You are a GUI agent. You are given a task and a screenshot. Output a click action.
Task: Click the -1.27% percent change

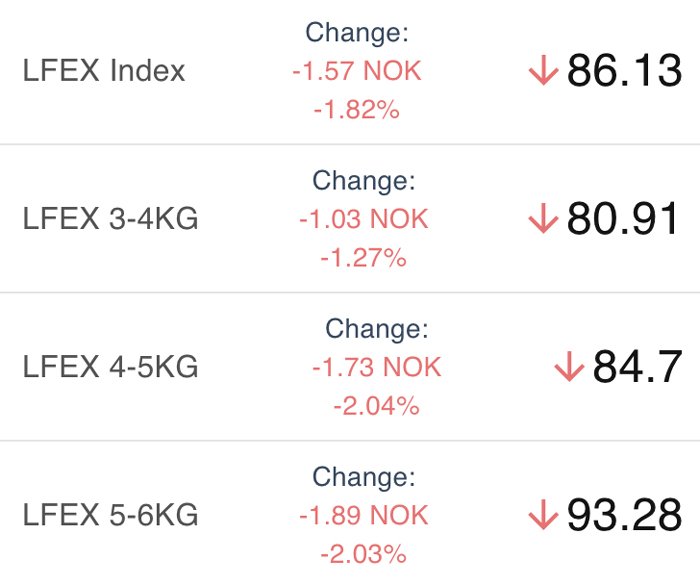tap(363, 258)
